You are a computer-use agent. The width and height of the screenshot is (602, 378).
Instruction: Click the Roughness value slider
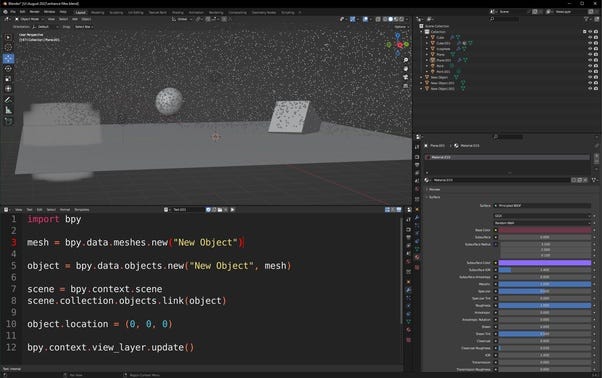545,305
